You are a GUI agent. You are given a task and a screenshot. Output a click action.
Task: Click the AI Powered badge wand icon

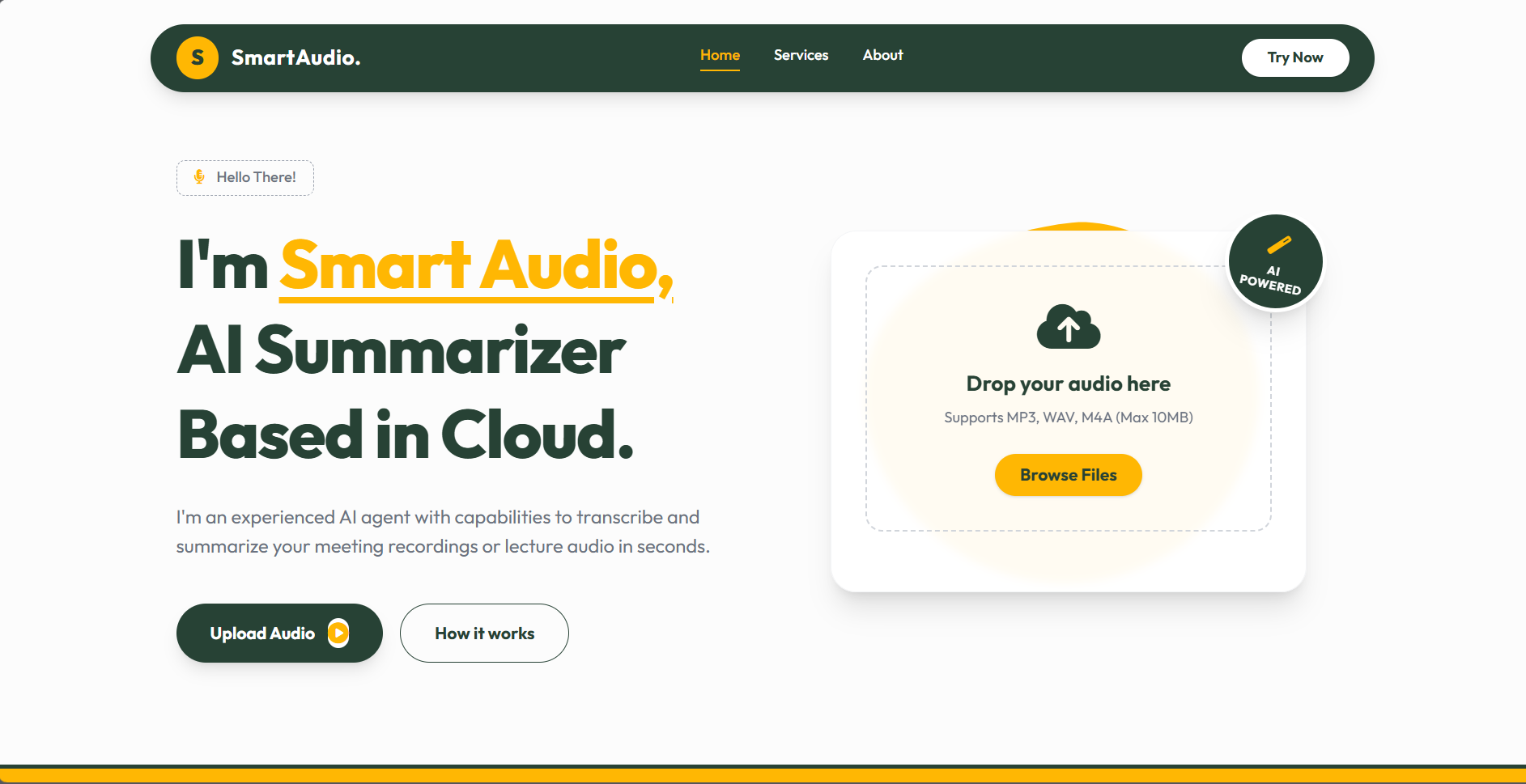(1279, 244)
